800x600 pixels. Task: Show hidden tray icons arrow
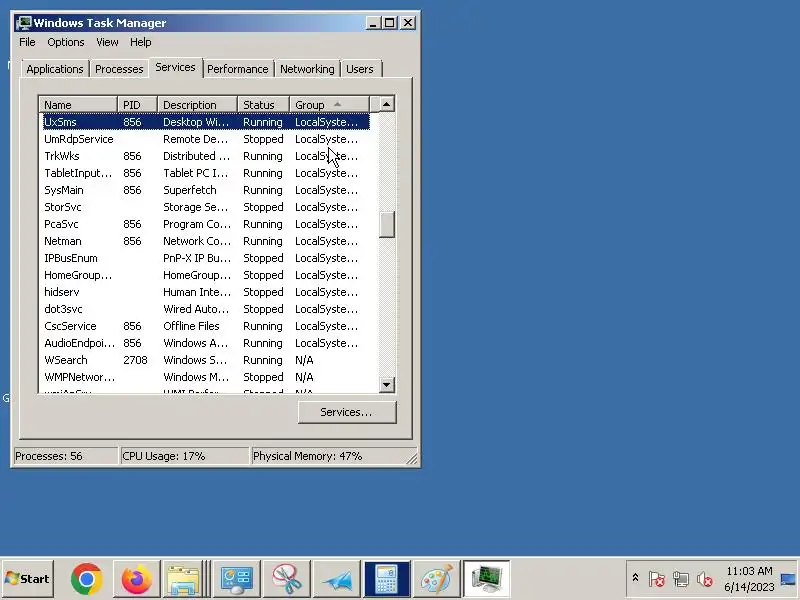tap(635, 578)
